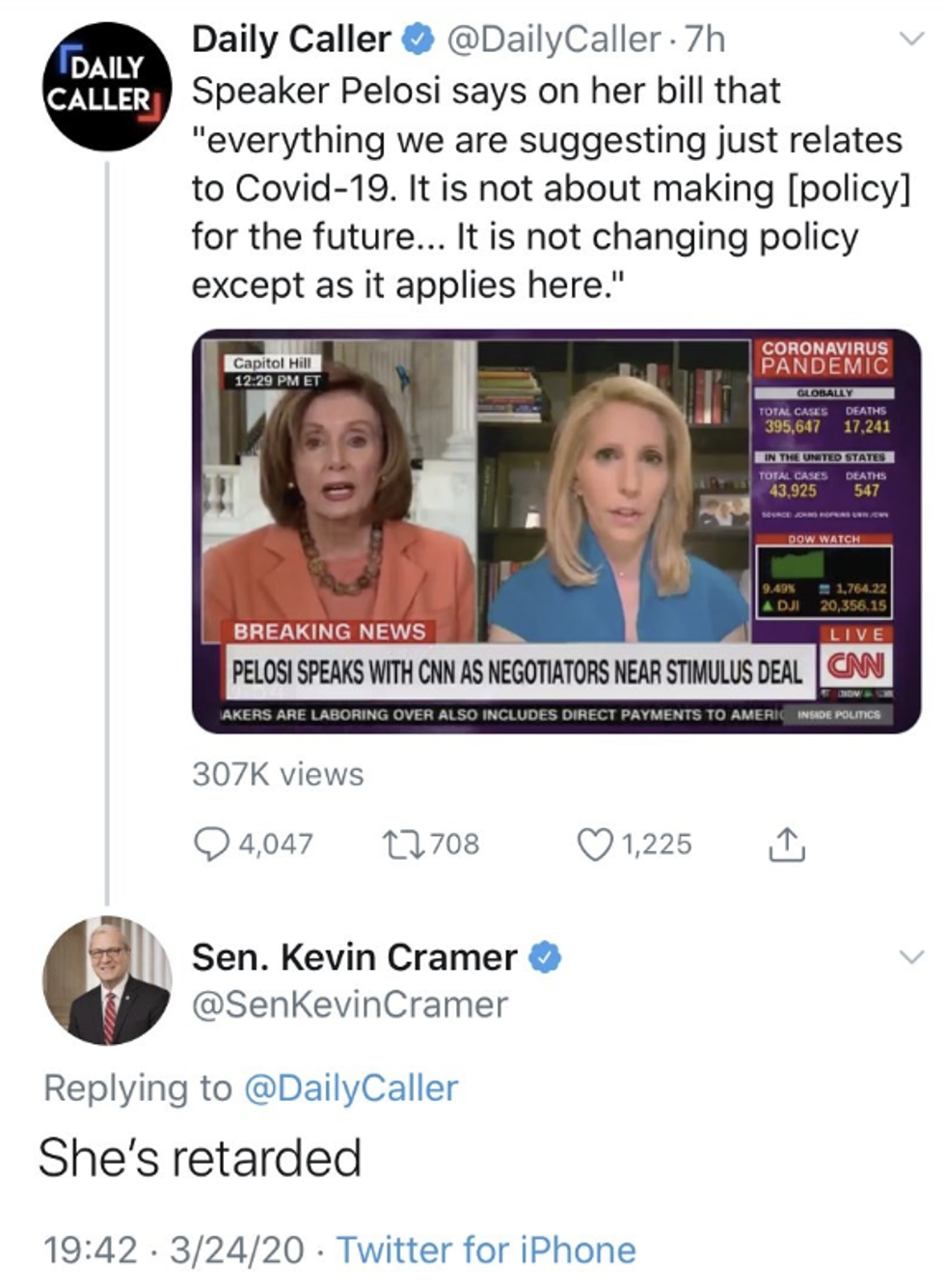Play the CNN Pelosi interview video
Screen dimensions: 945x1288
pos(556,530)
